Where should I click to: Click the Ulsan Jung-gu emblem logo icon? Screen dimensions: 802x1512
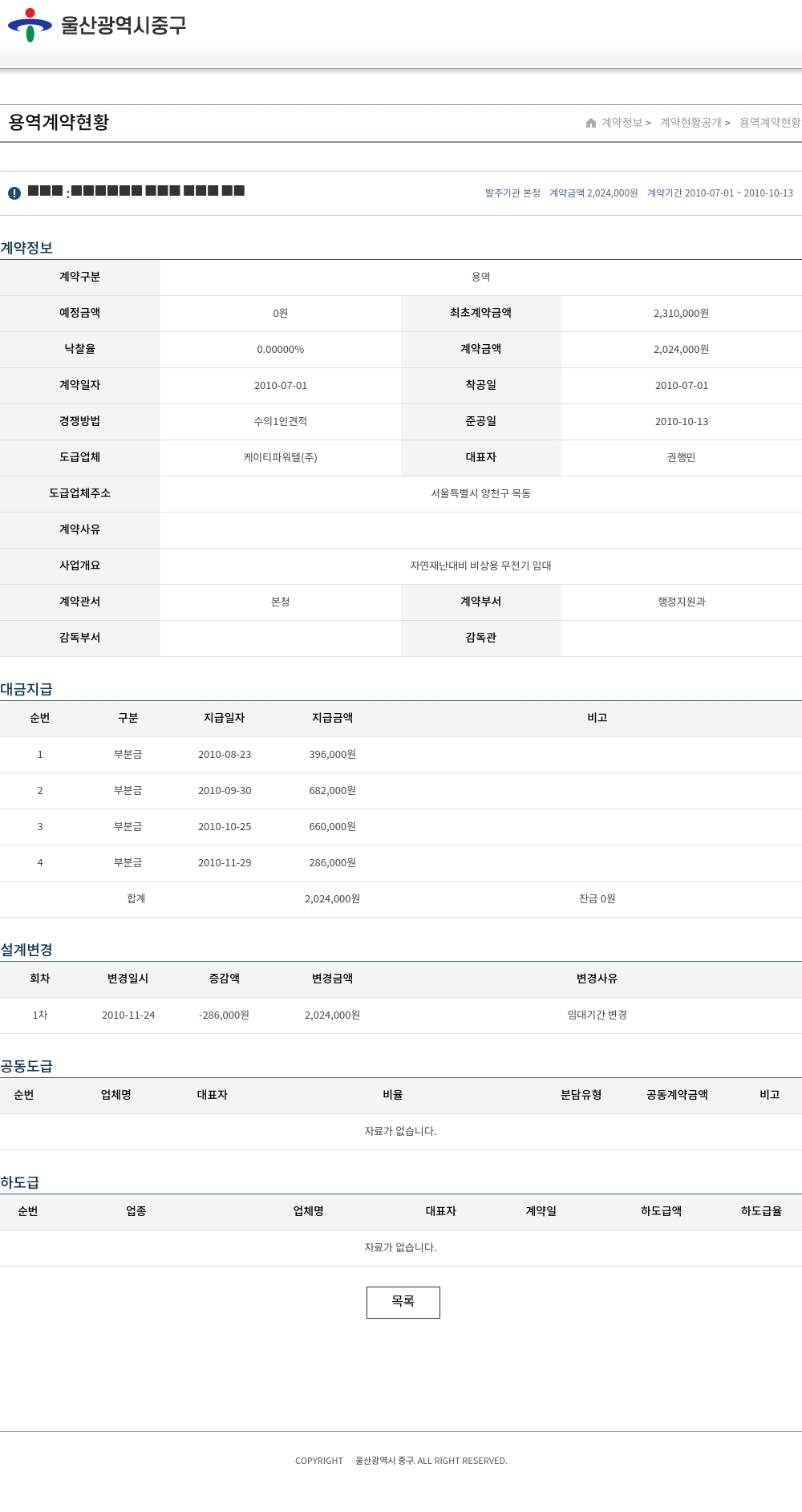pos(30,25)
